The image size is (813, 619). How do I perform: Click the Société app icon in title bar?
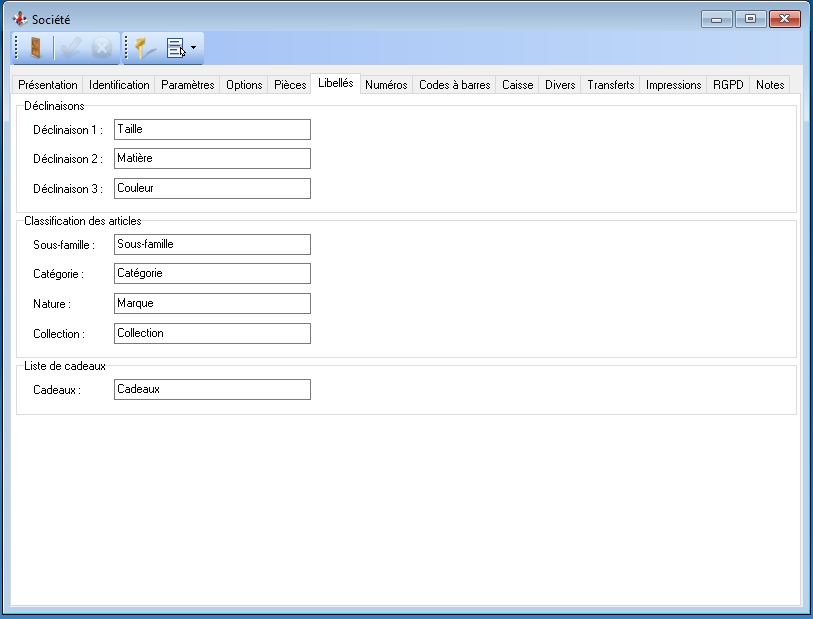(19, 19)
